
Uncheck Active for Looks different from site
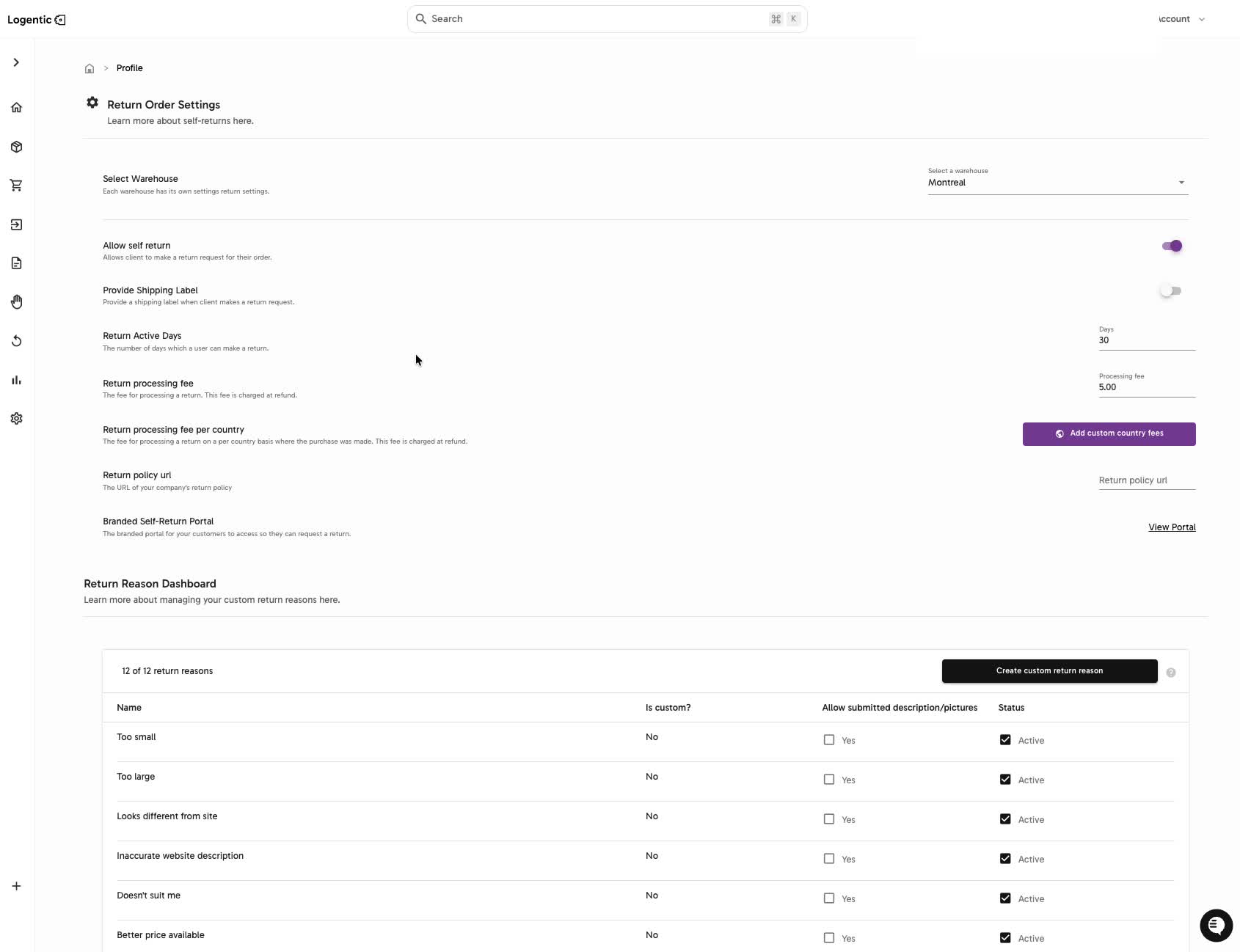[1005, 819]
